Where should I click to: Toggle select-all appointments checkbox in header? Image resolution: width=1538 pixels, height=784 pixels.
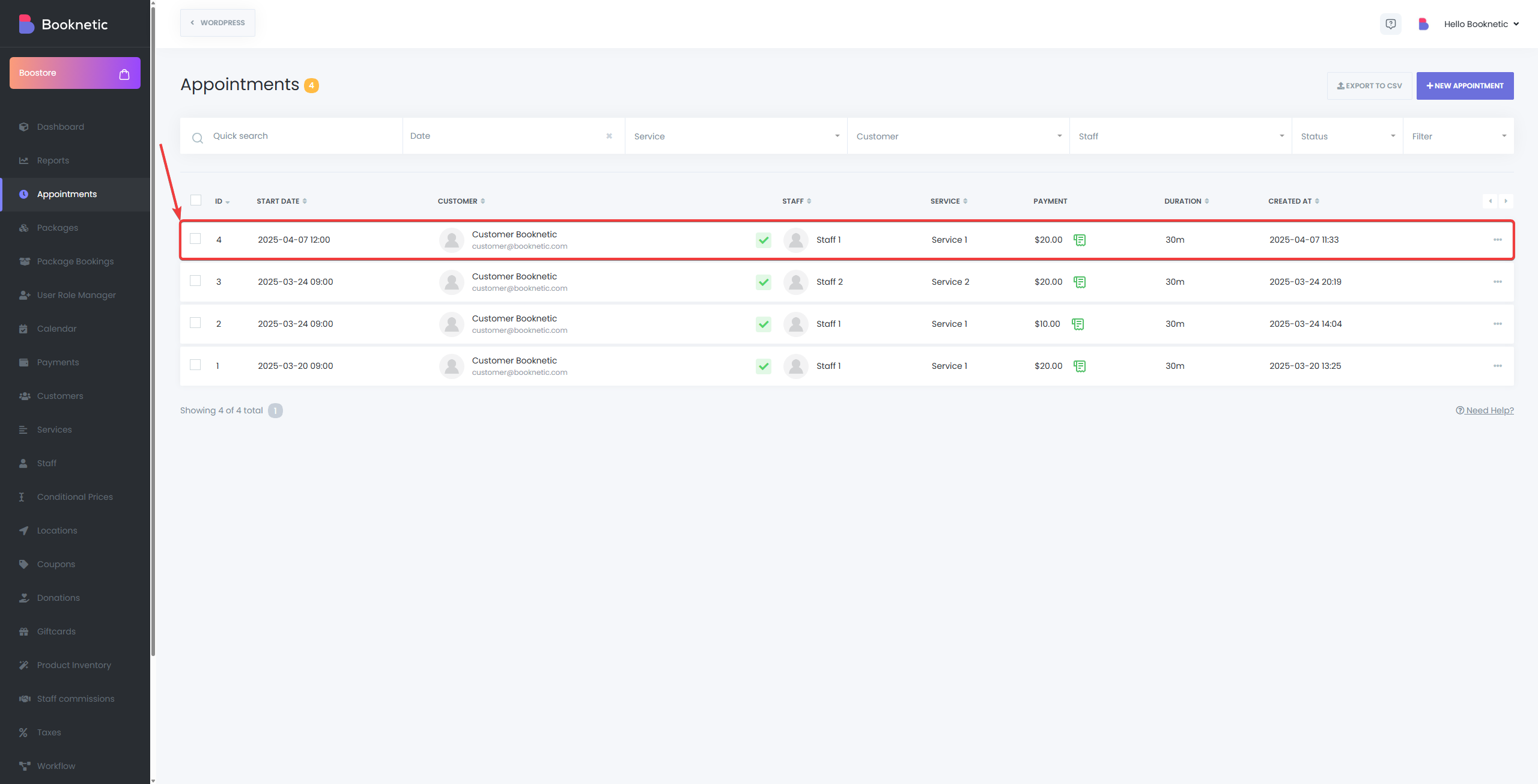tap(196, 200)
